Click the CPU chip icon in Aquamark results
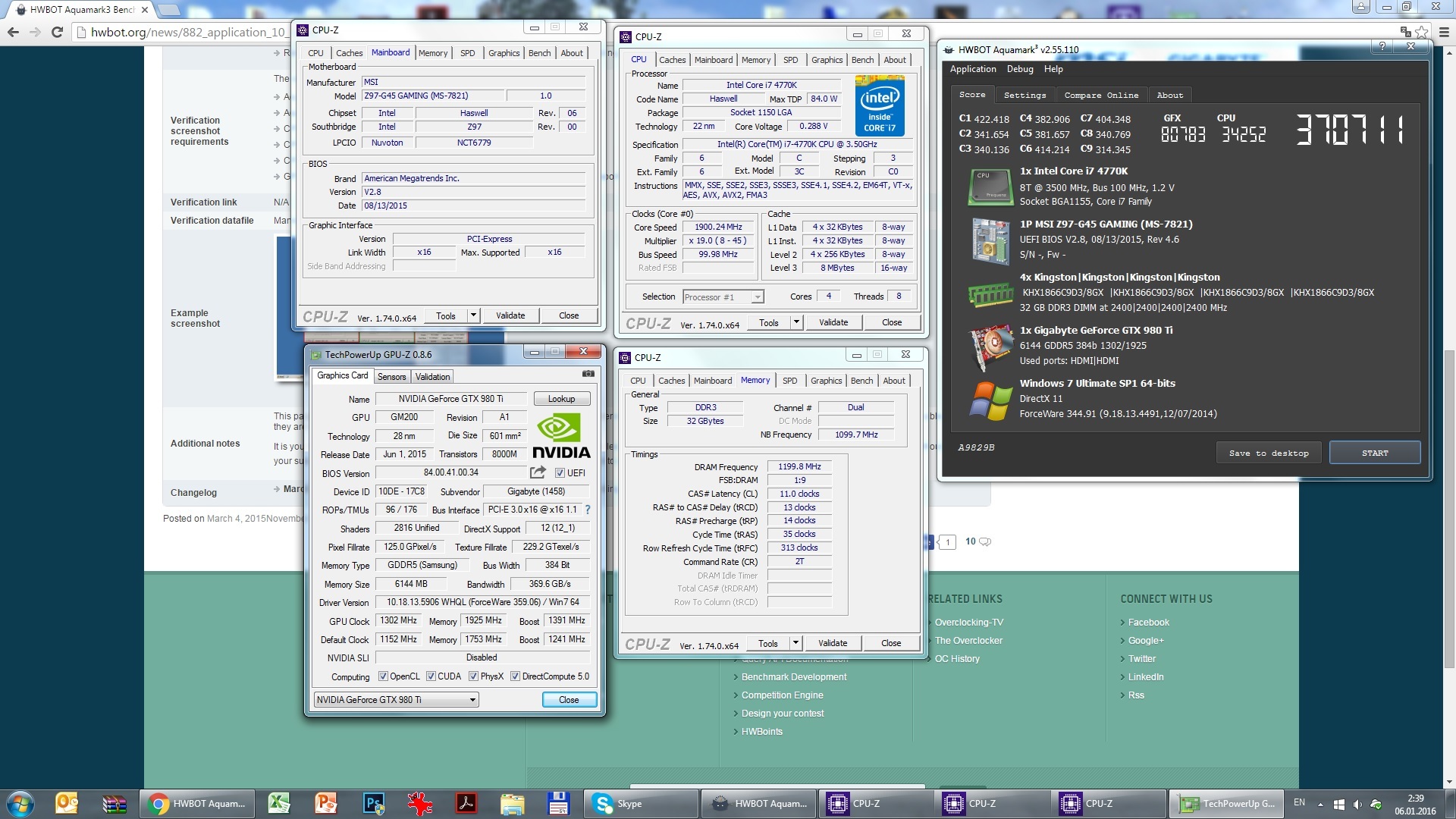 point(990,187)
